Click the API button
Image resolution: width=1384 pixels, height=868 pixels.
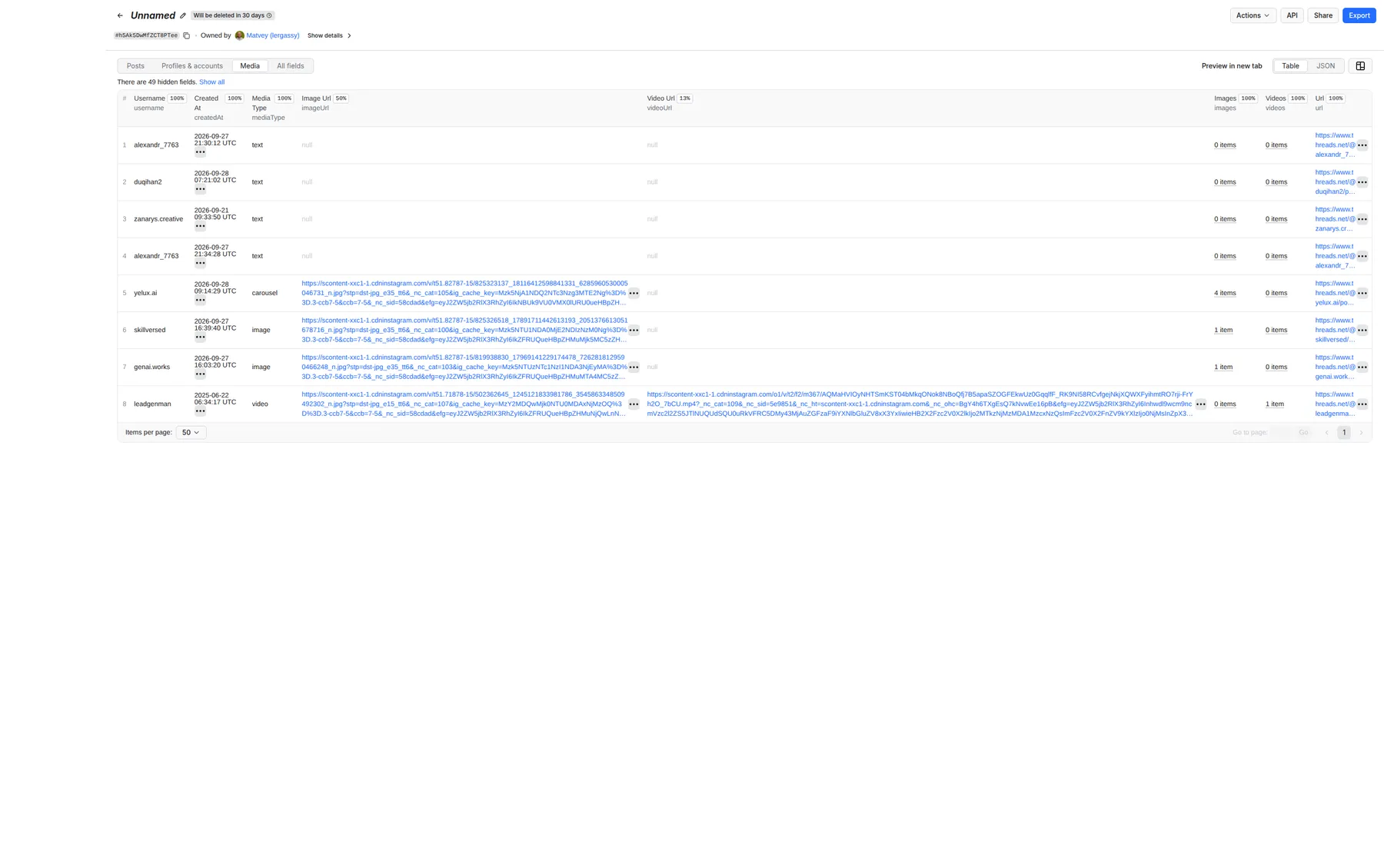[1292, 15]
